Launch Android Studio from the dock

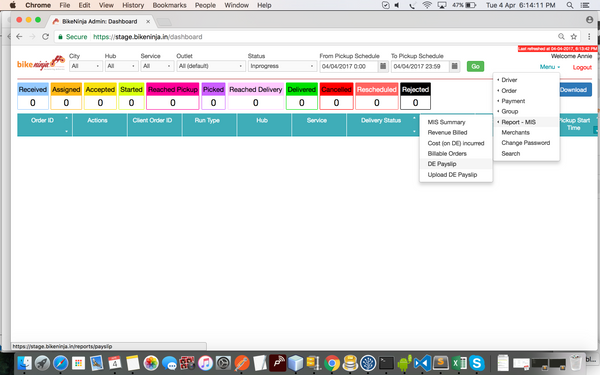[404, 363]
